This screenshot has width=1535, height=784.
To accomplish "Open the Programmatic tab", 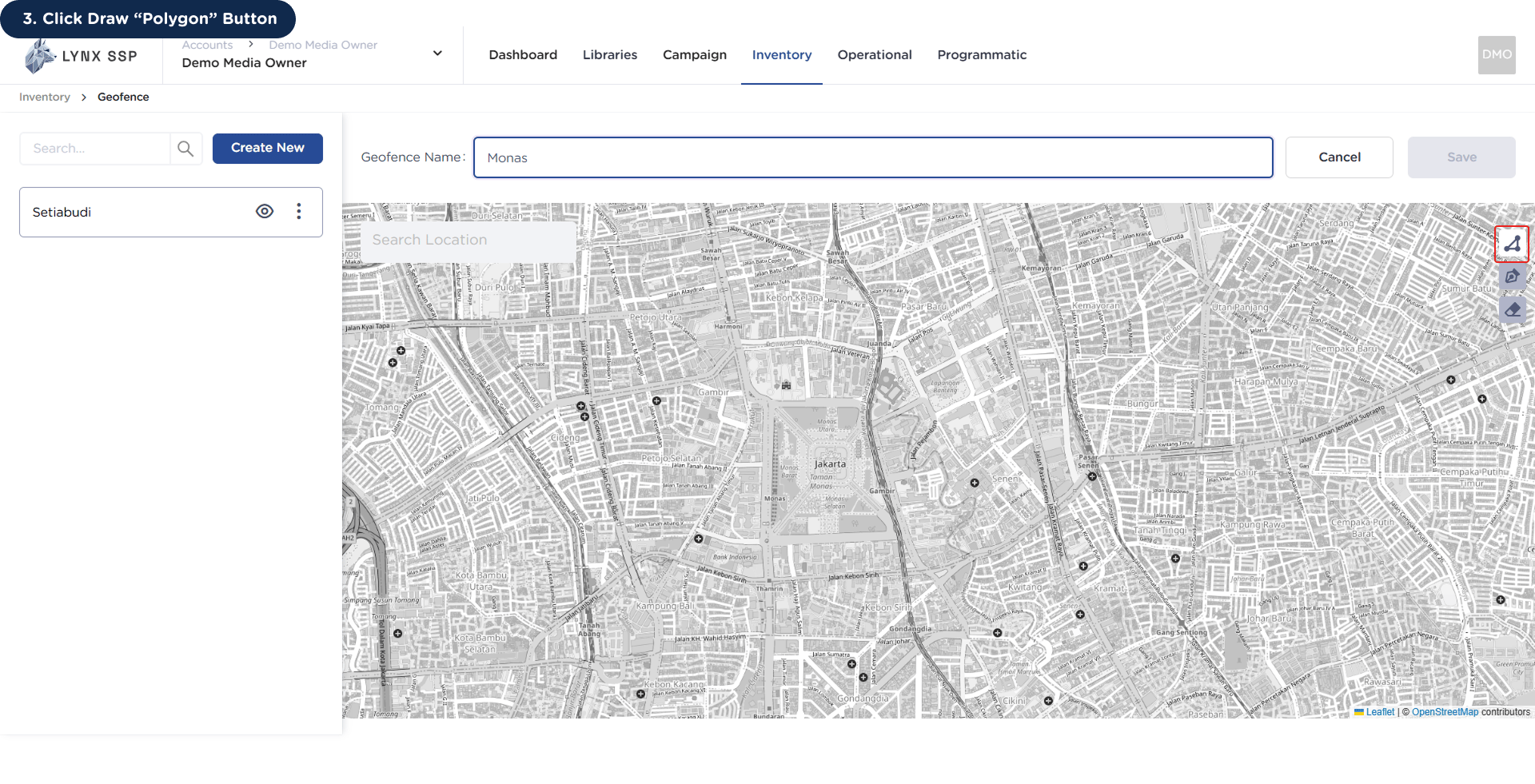I will point(982,54).
